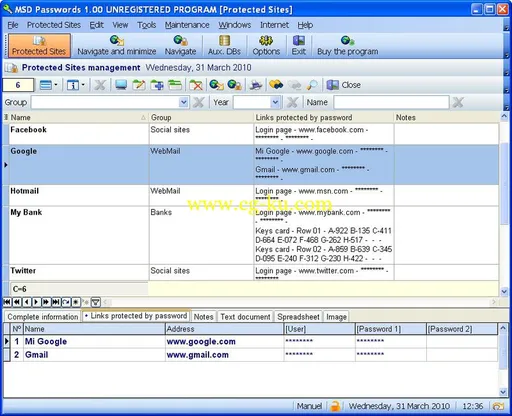512x416 pixels.
Task: Expand the grid view mode dropdown arrow
Action: [56, 85]
